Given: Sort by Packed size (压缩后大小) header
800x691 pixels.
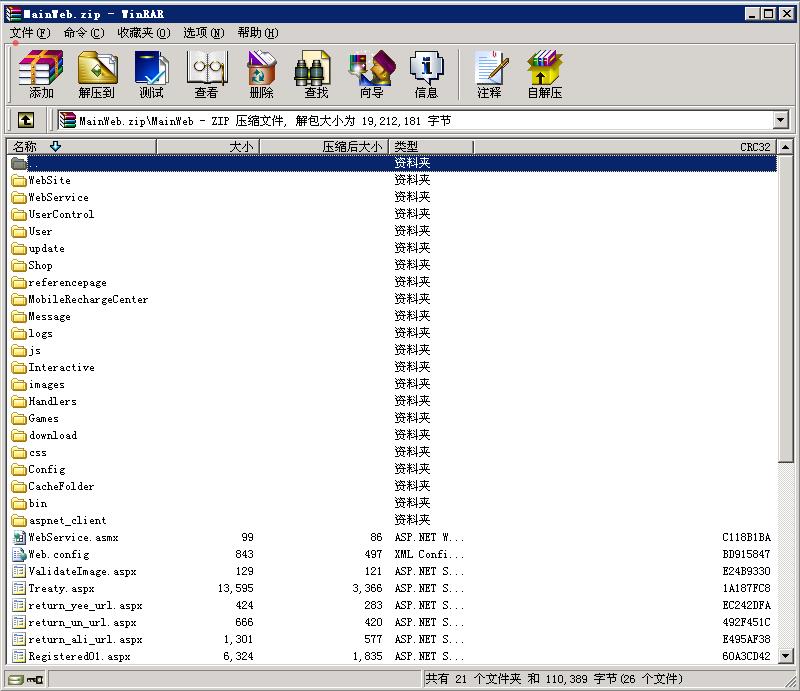Looking at the screenshot, I should 324,147.
